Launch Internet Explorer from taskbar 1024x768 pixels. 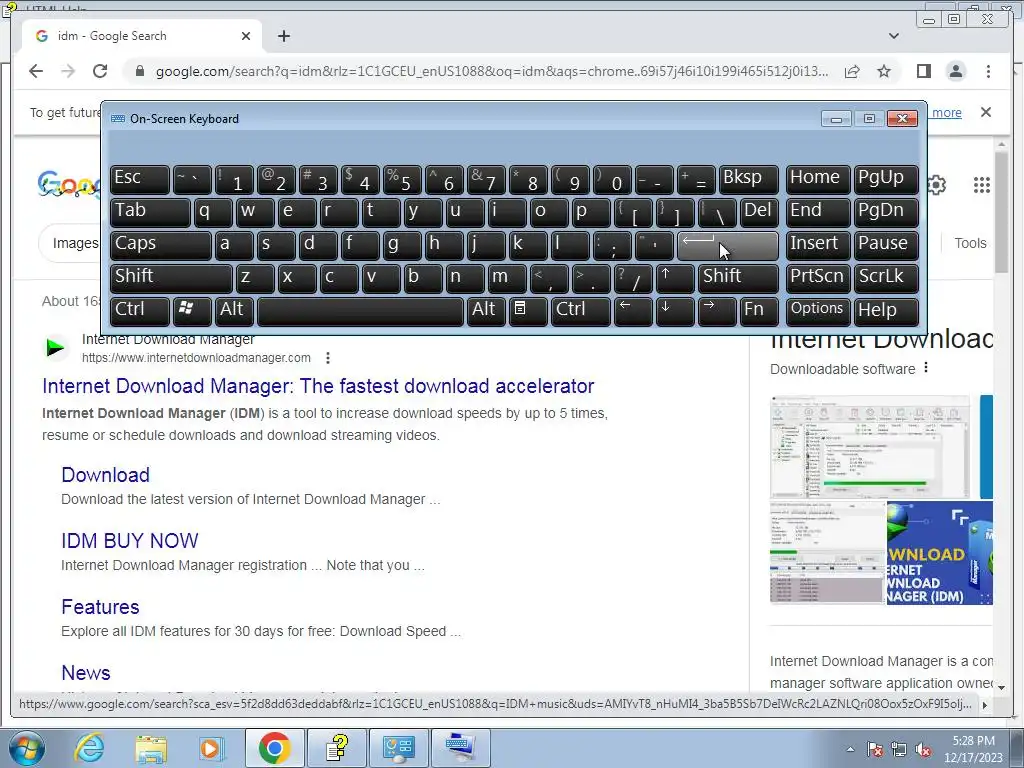tap(88, 748)
